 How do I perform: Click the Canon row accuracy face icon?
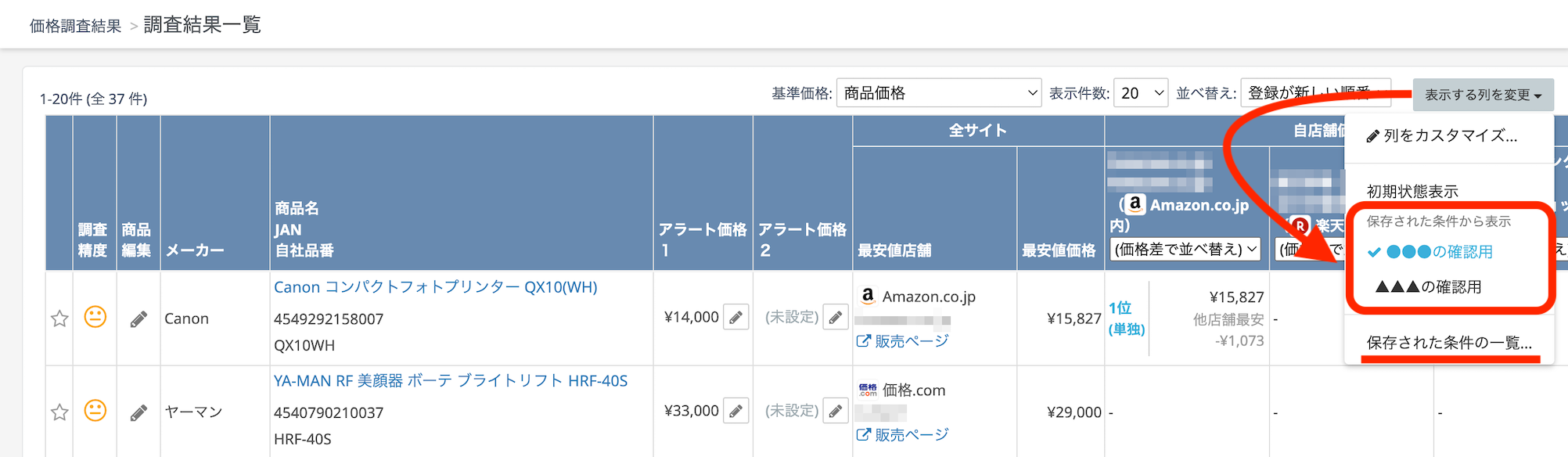(x=95, y=317)
